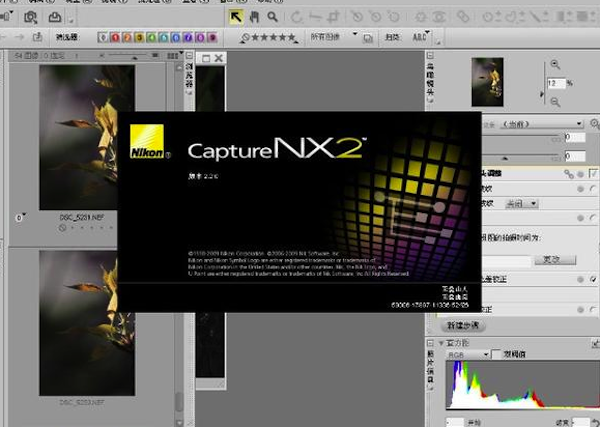Click the link chain icon in adjustment row
This screenshot has width=600, height=427.
[x=569, y=174]
